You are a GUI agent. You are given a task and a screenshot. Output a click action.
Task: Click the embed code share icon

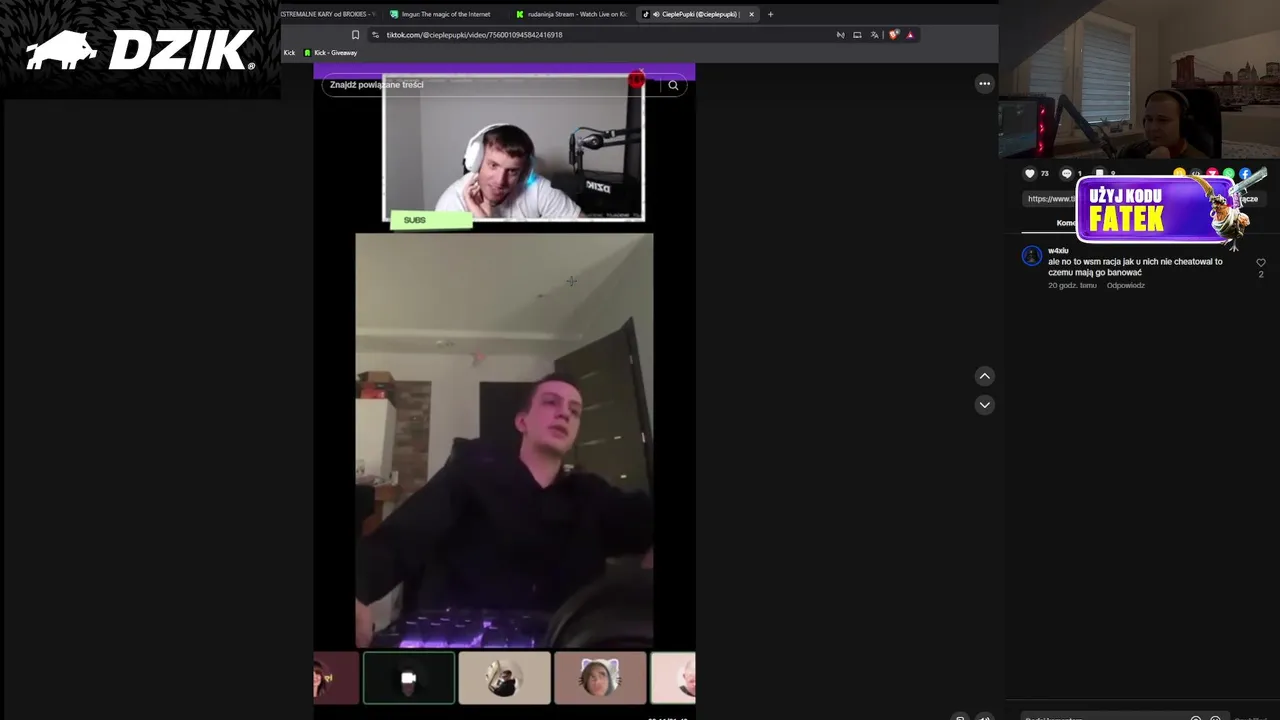click(x=1196, y=174)
